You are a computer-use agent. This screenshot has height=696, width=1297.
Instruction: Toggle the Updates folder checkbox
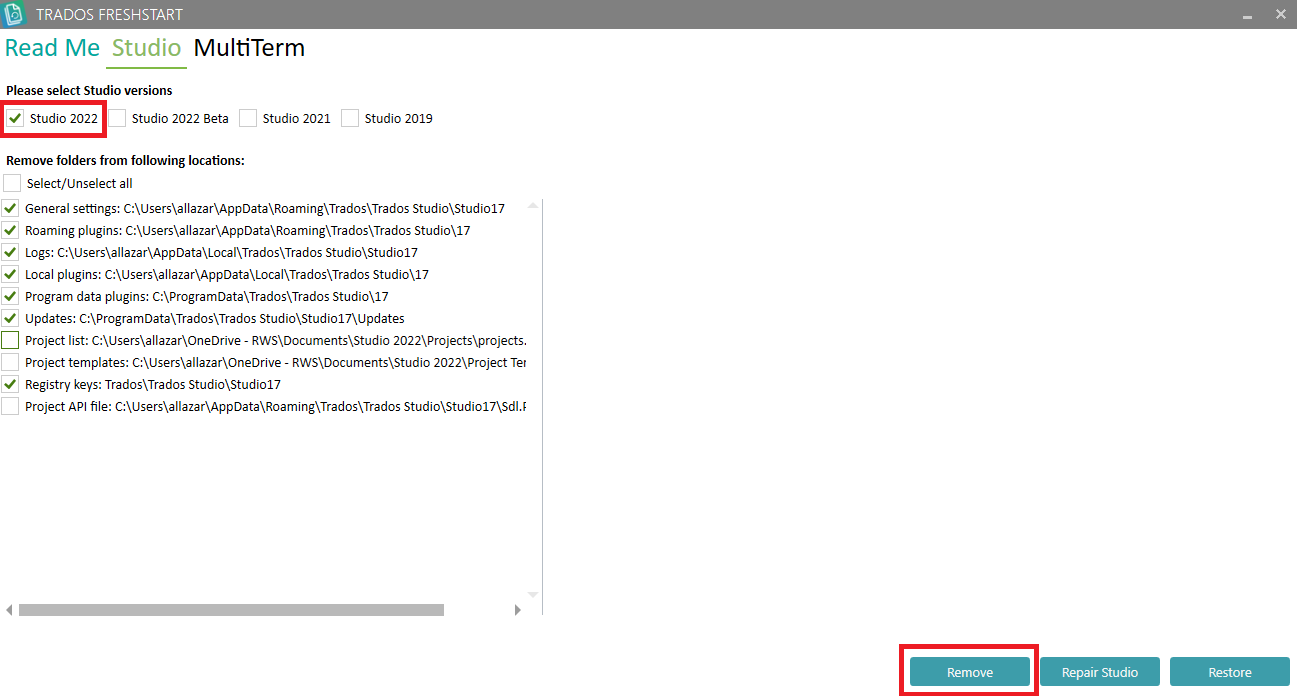[x=10, y=318]
